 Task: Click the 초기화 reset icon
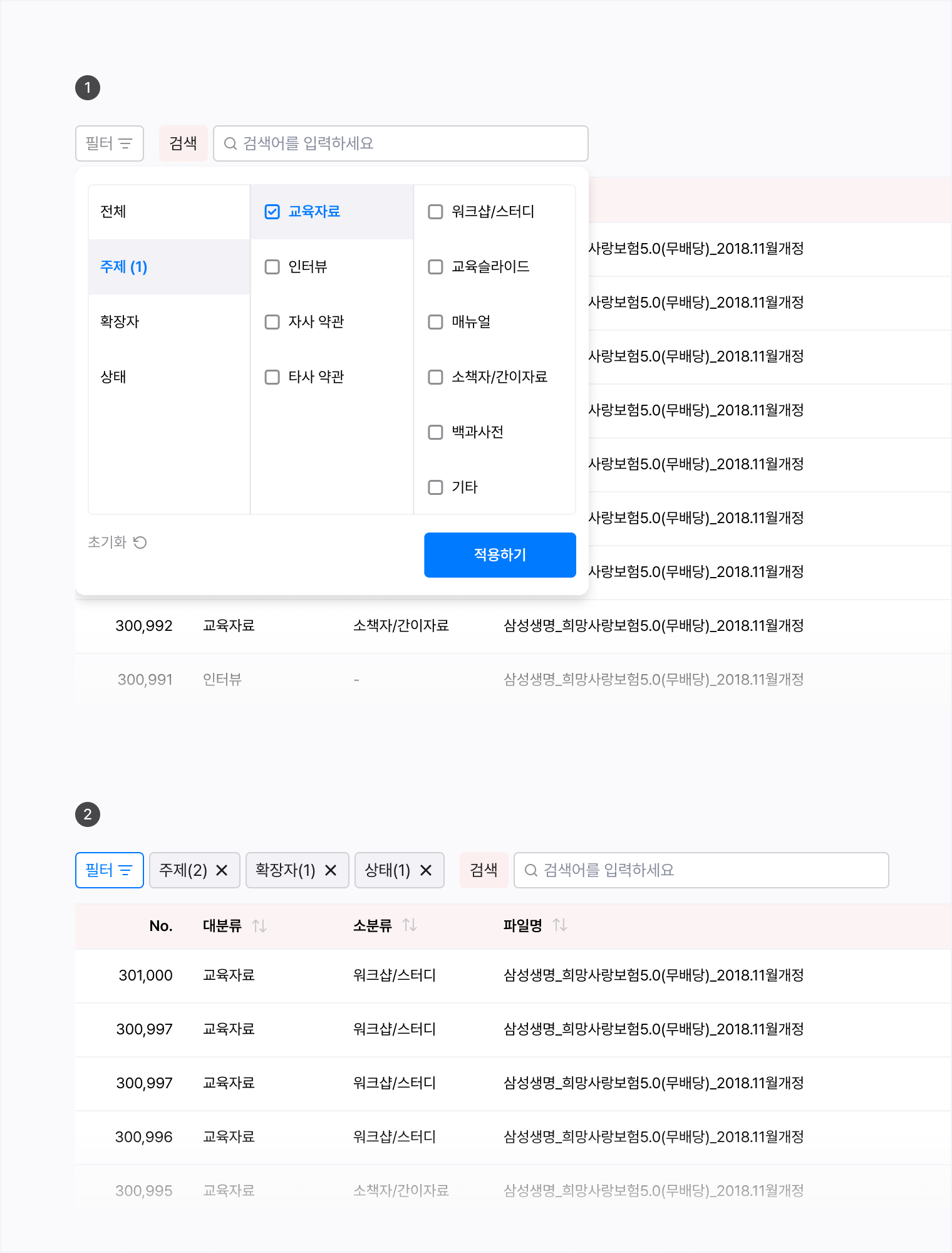click(140, 543)
